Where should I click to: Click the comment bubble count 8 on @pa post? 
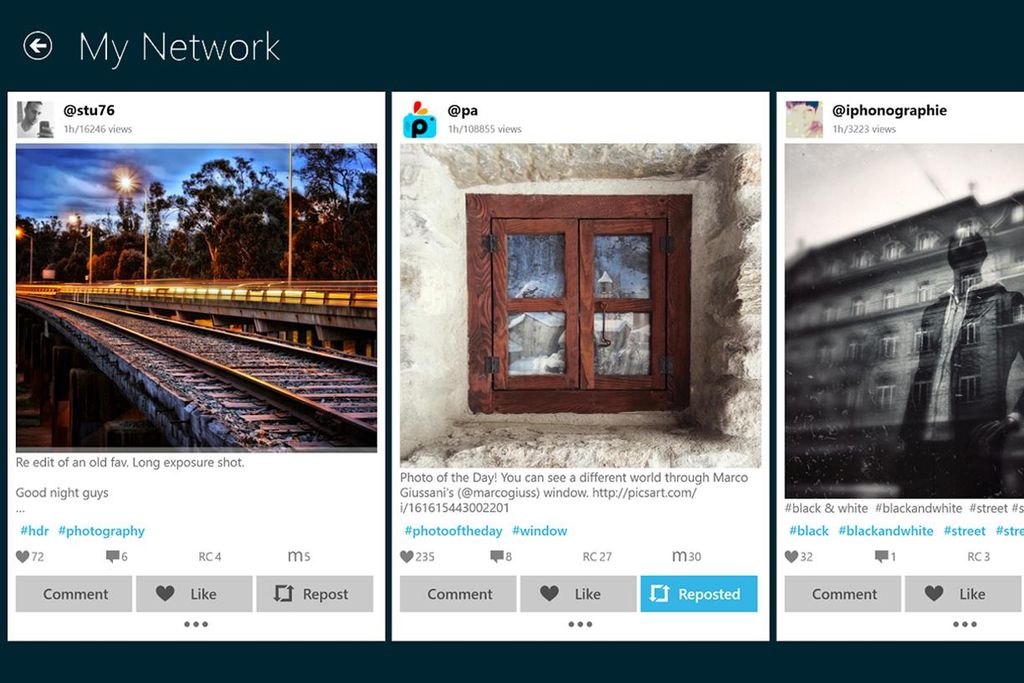[501, 556]
